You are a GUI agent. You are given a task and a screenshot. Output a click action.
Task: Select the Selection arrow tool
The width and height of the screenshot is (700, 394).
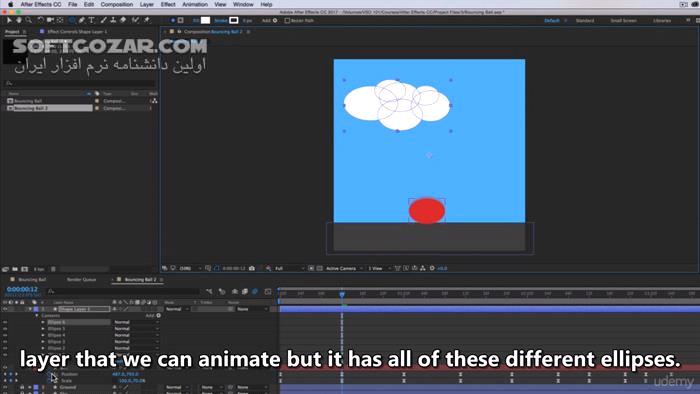coord(9,20)
